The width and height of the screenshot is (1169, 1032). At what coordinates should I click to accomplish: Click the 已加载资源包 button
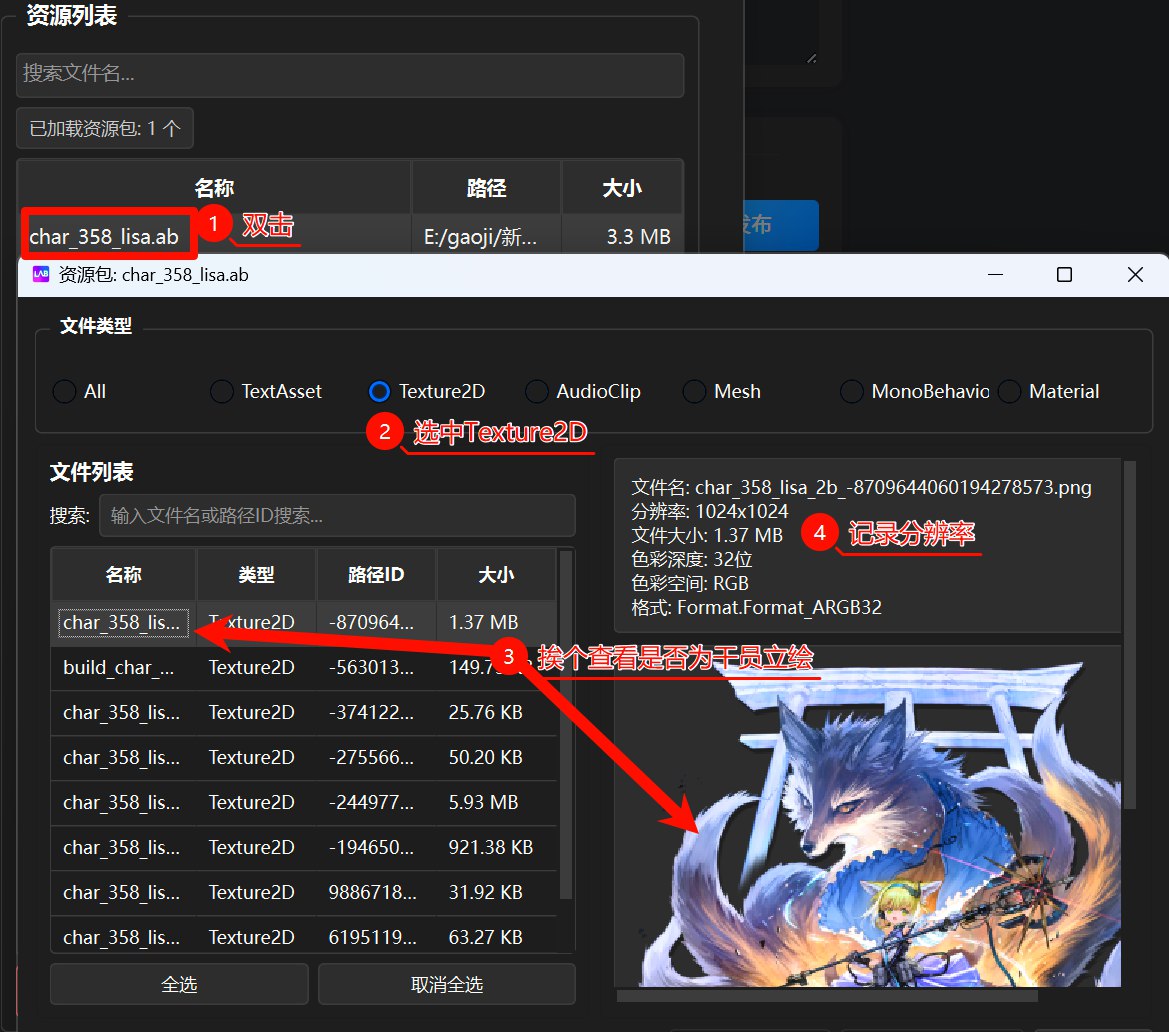pyautogui.click(x=105, y=129)
